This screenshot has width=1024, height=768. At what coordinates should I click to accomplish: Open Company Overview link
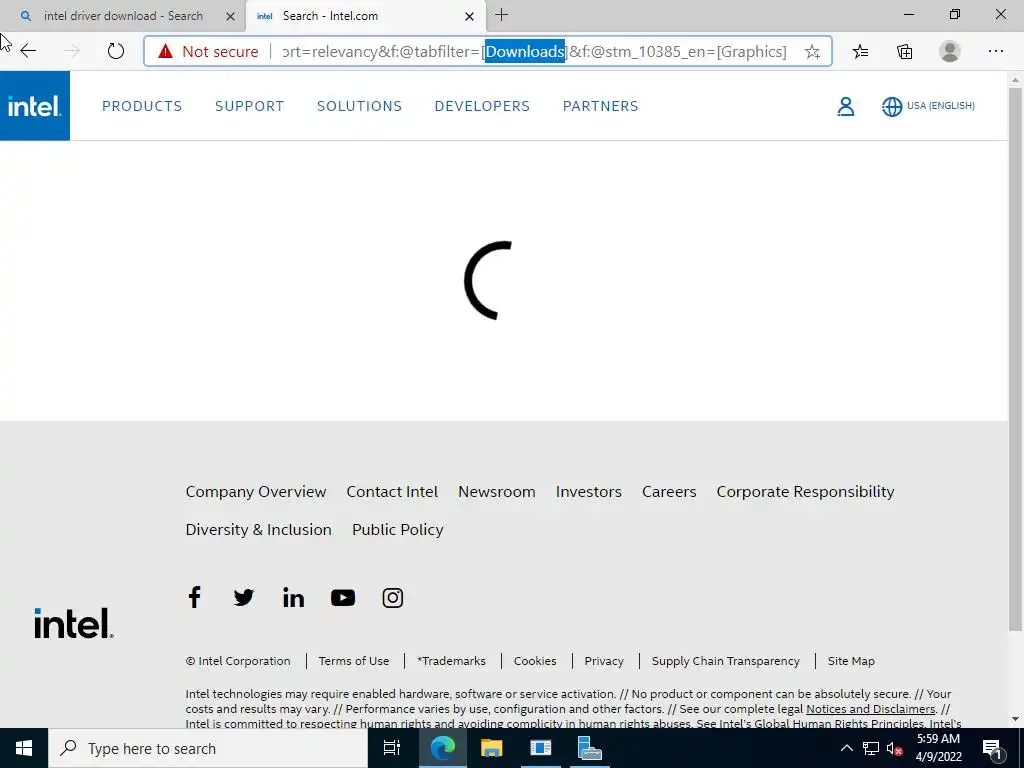click(255, 492)
